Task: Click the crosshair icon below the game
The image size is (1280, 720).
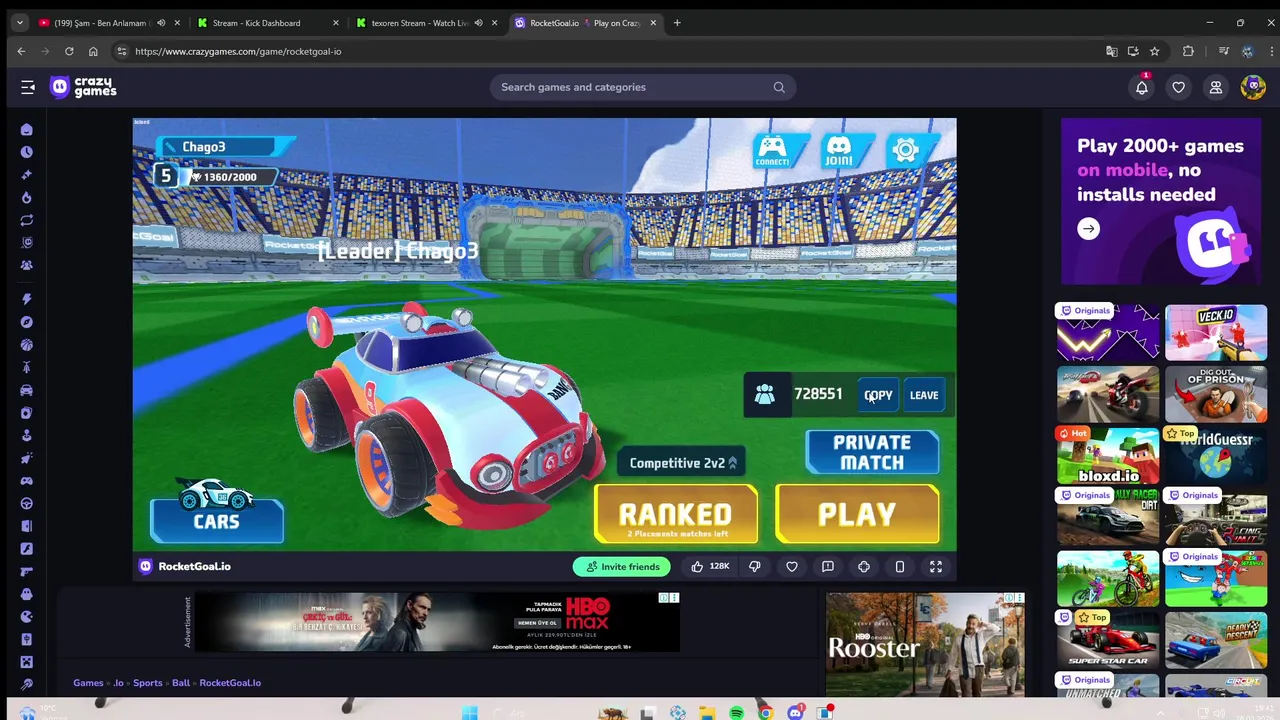Action: pyautogui.click(x=864, y=567)
